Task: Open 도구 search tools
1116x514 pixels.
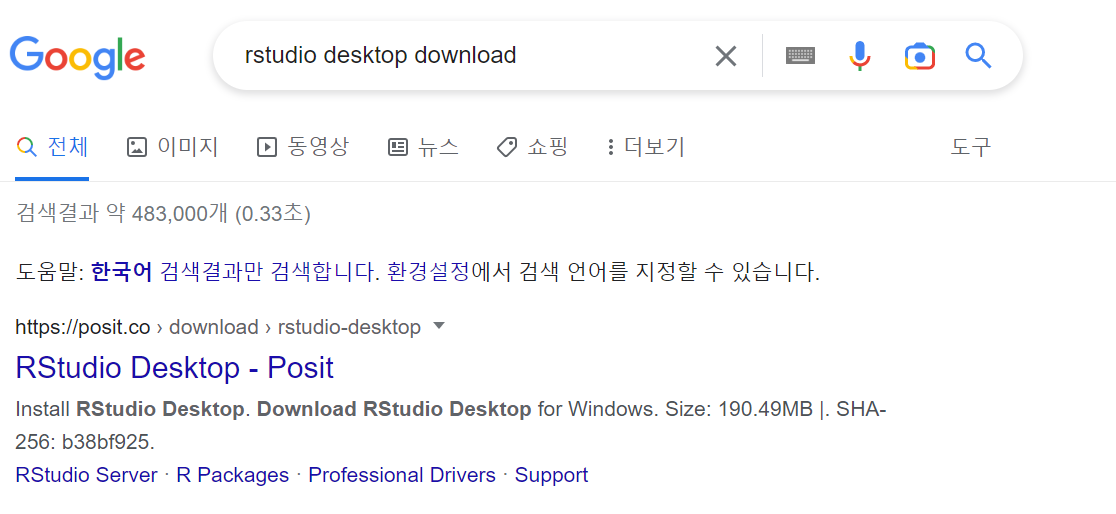Action: pyautogui.click(x=970, y=147)
